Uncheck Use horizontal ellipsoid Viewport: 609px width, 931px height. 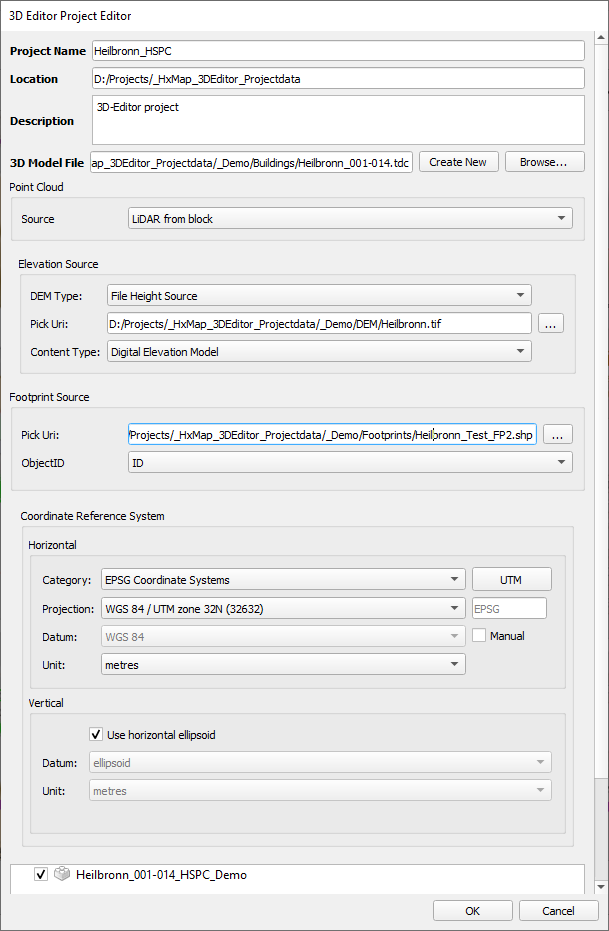pos(97,735)
